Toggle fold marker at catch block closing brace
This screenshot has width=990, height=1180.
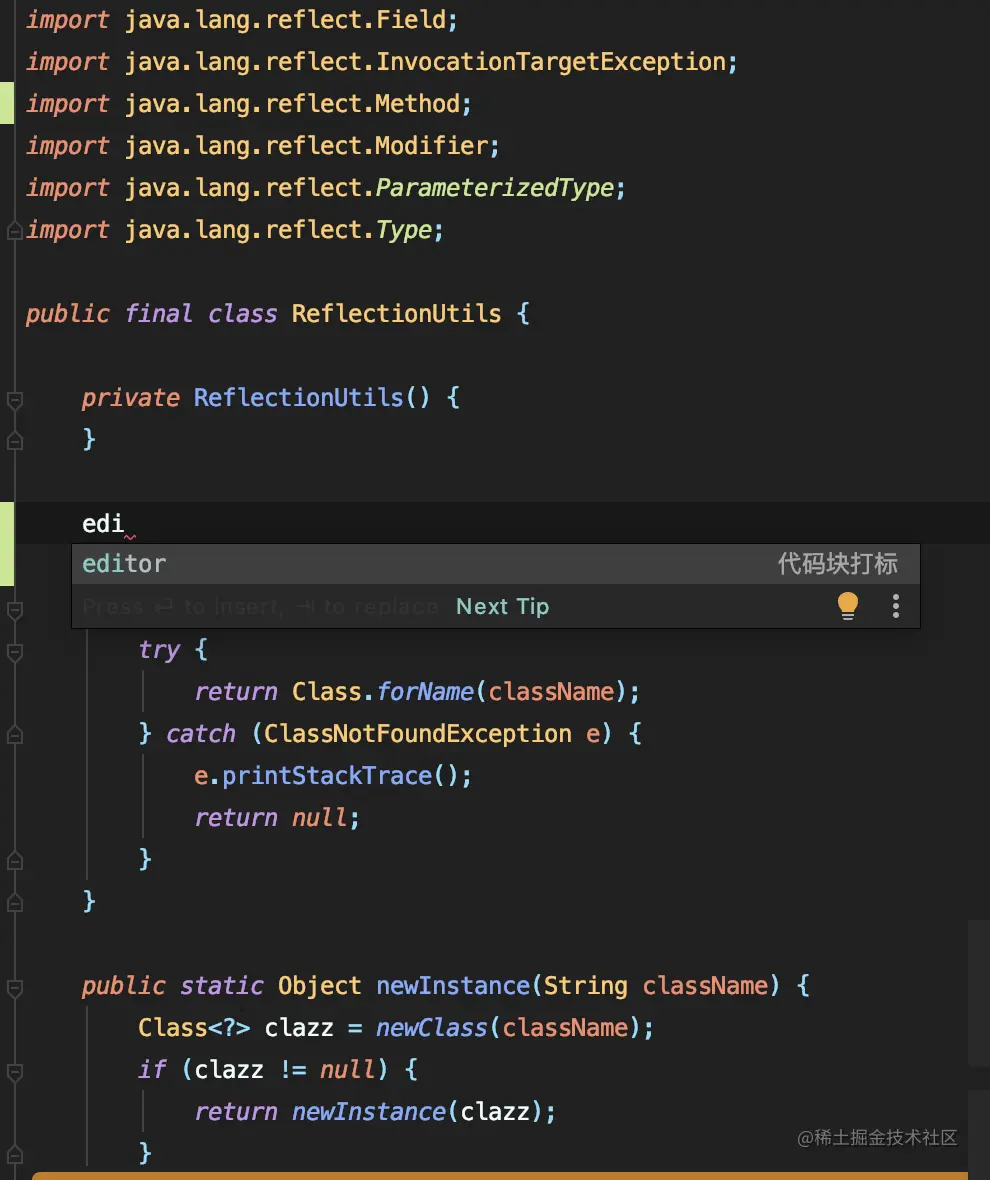pos(14,860)
